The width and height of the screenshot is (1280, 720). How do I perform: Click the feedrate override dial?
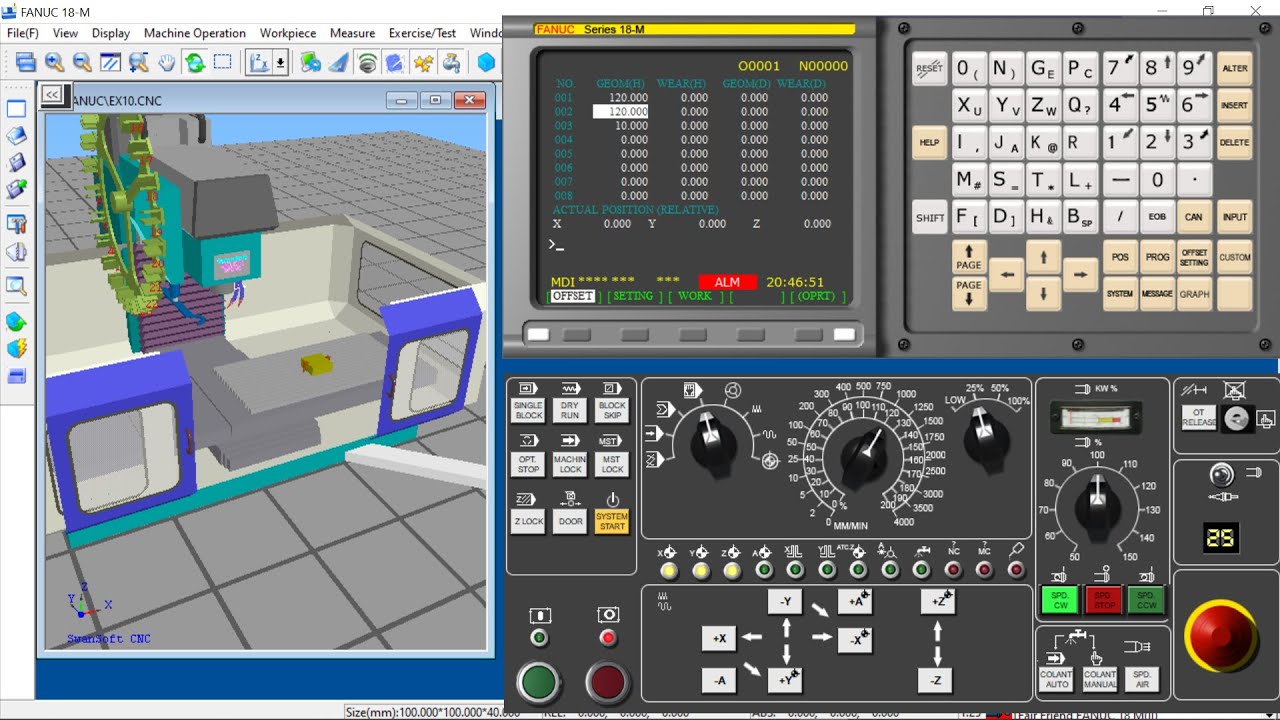864,454
